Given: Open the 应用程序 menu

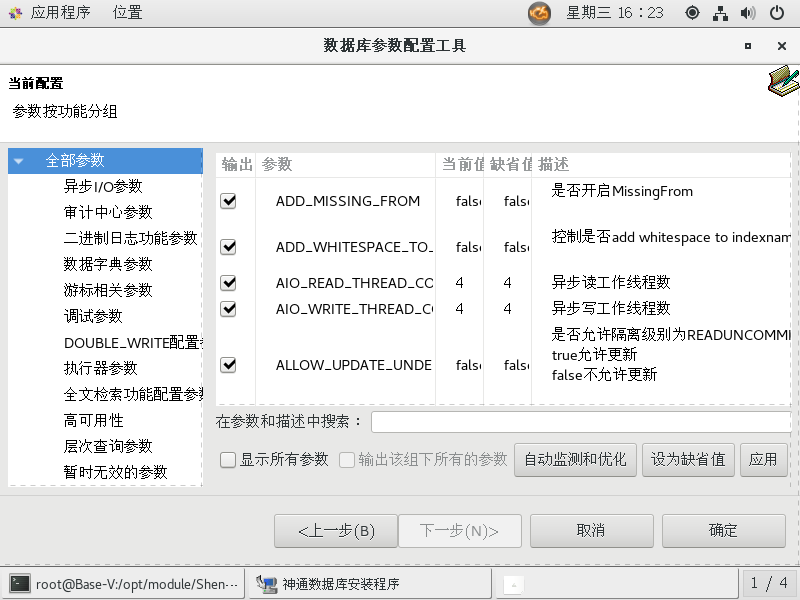Looking at the screenshot, I should [60, 13].
